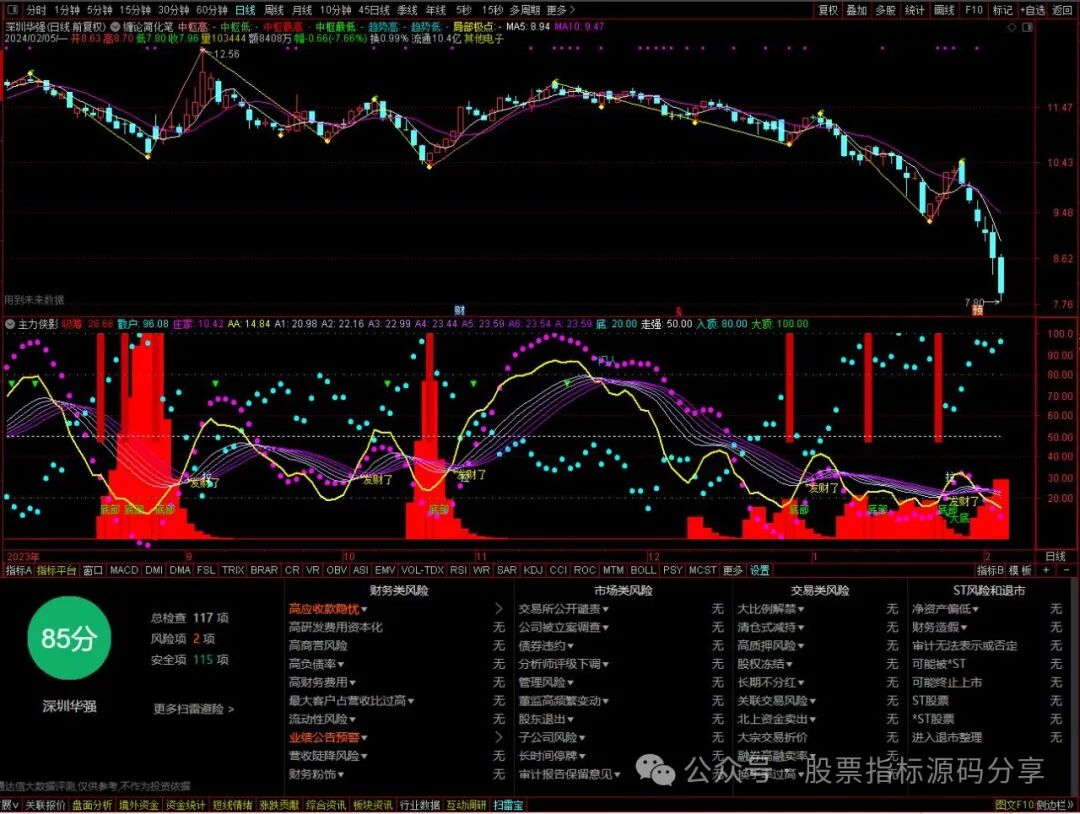Select the RSI indicator
This screenshot has height=814, width=1080.
pyautogui.click(x=458, y=570)
